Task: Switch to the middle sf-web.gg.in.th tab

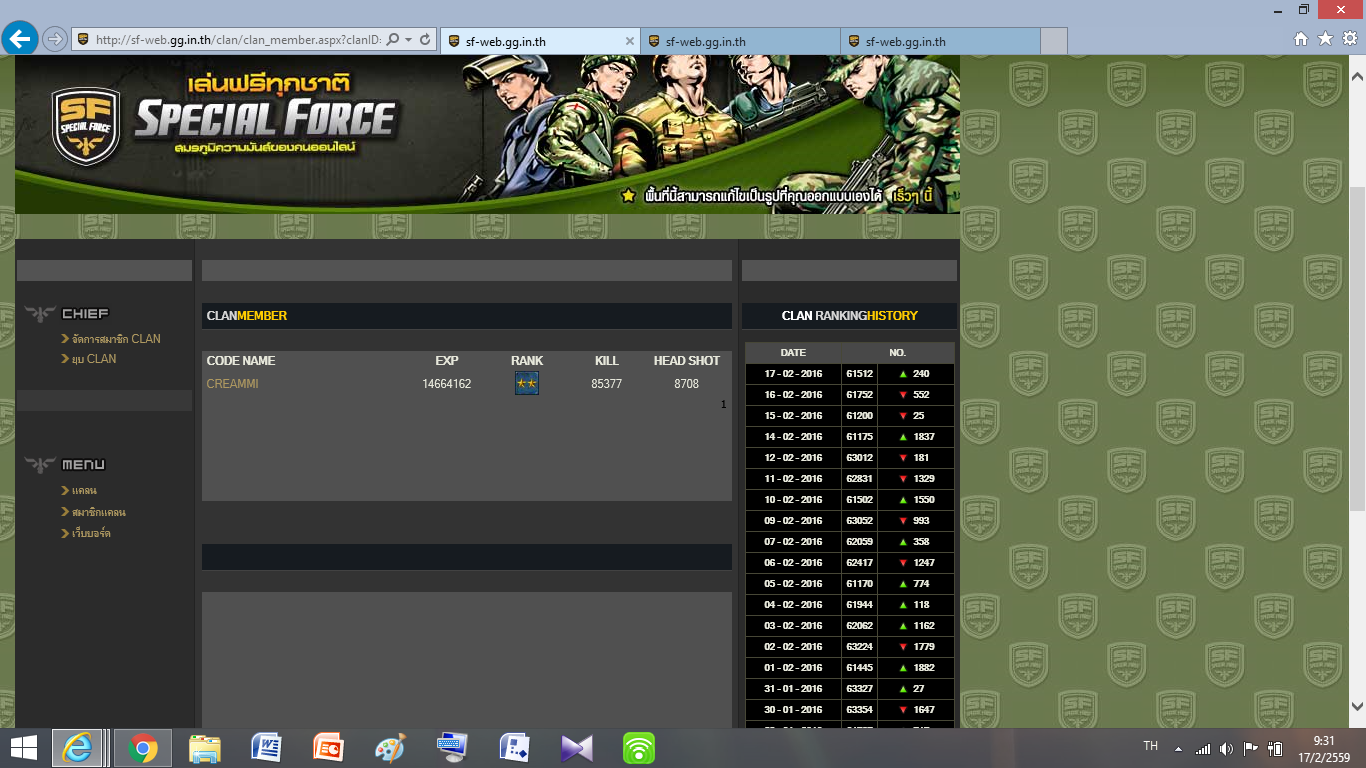Action: (740, 41)
